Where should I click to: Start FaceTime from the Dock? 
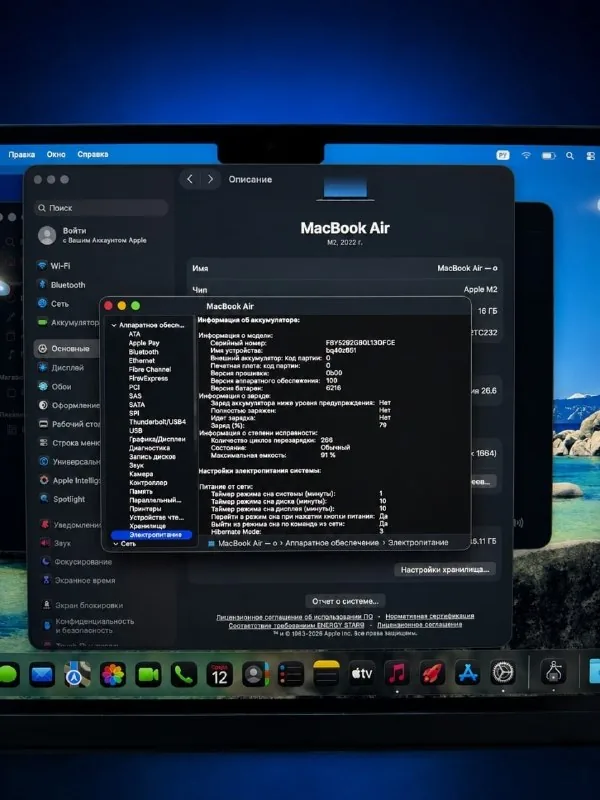[148, 675]
